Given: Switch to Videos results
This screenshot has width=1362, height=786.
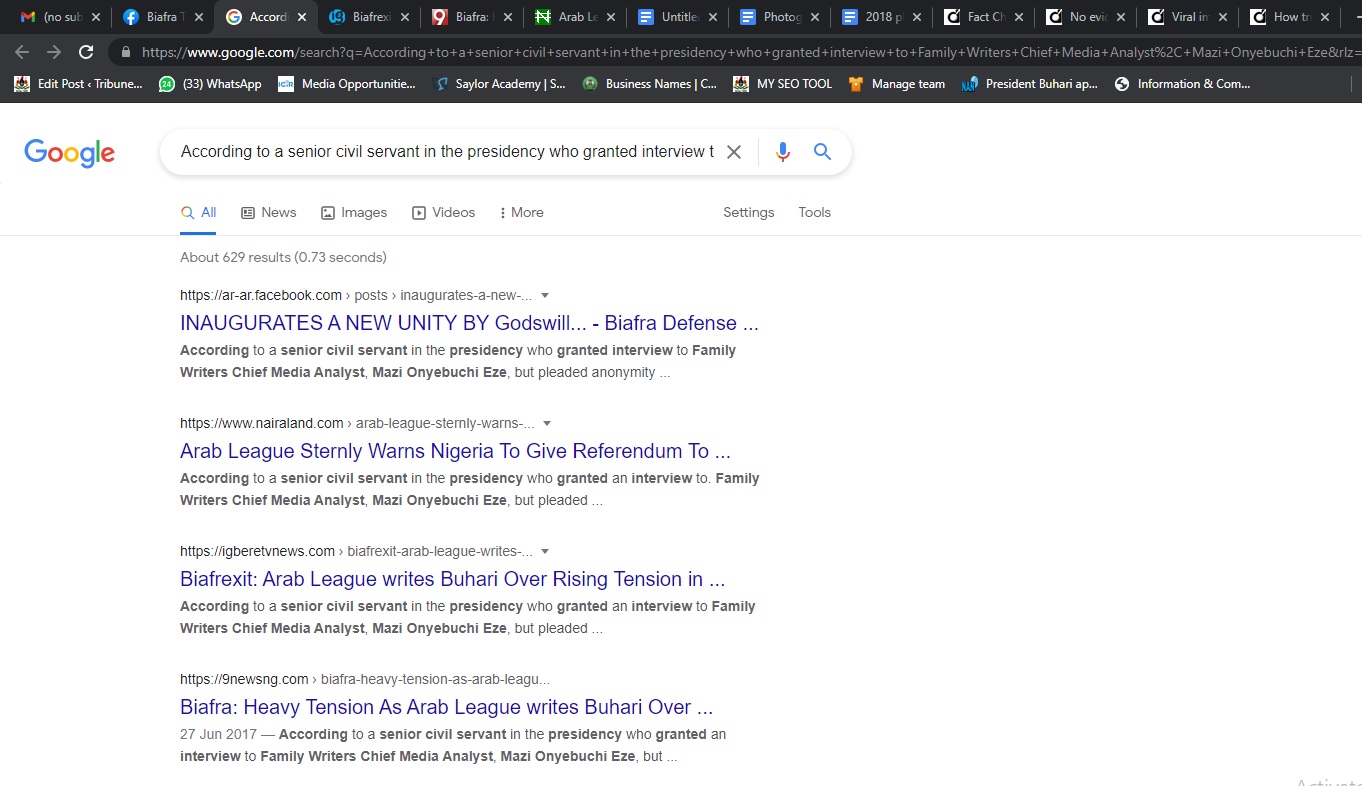Looking at the screenshot, I should point(444,213).
